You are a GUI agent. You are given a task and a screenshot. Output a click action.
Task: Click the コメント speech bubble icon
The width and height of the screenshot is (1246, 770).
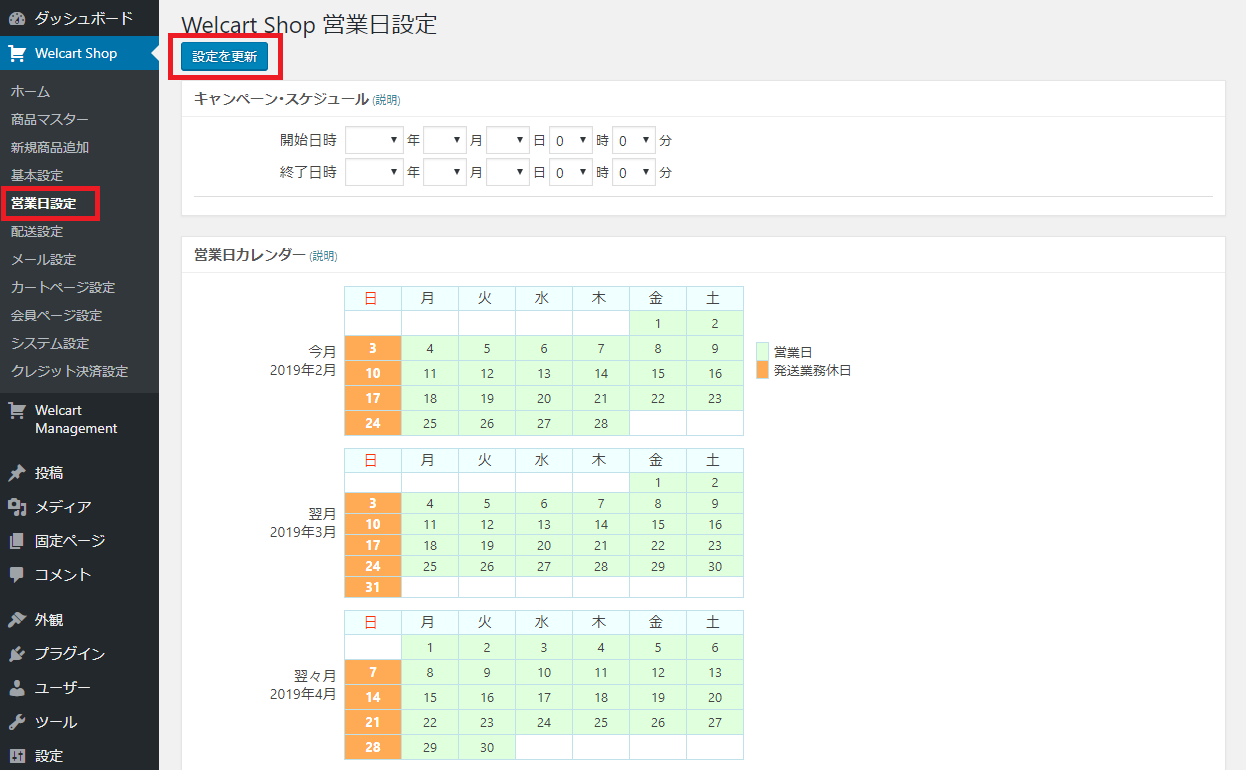pyautogui.click(x=17, y=575)
